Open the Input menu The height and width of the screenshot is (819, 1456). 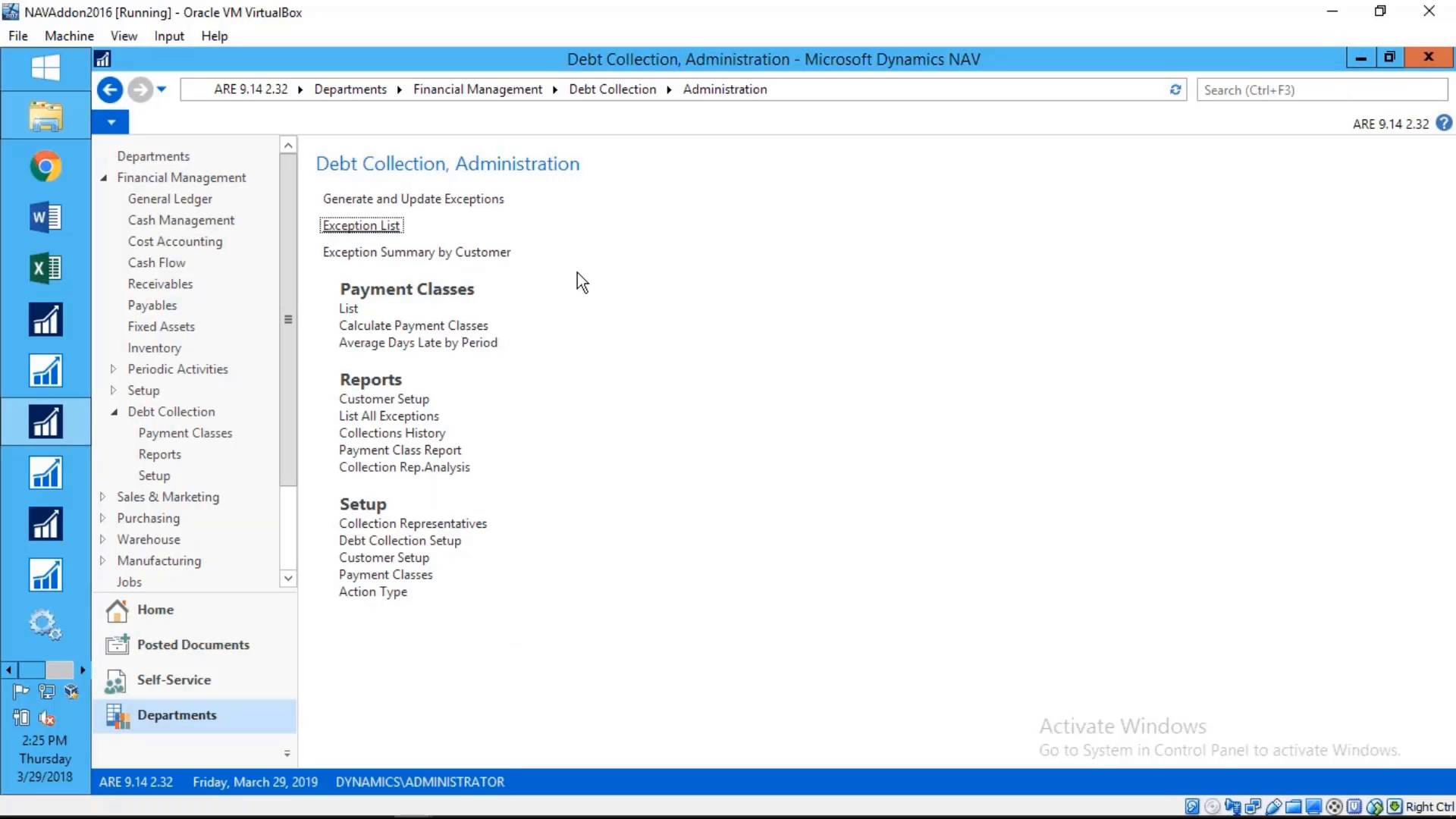[x=168, y=36]
